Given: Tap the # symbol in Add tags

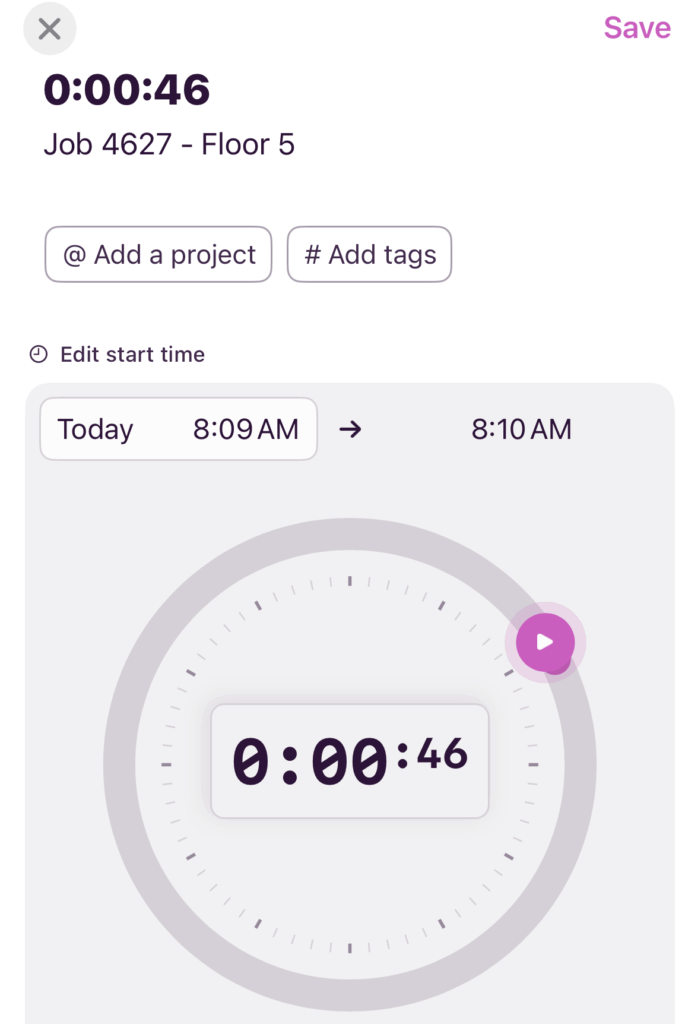Looking at the screenshot, I should click(313, 255).
